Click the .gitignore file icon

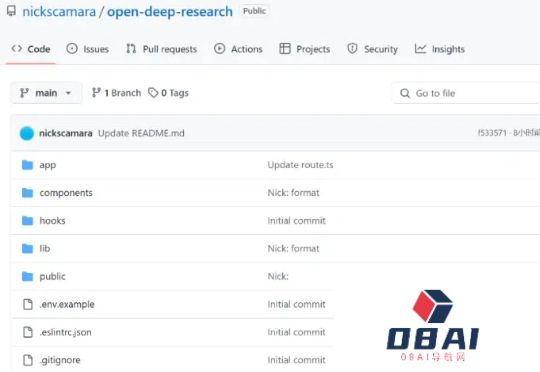[x=28, y=360]
